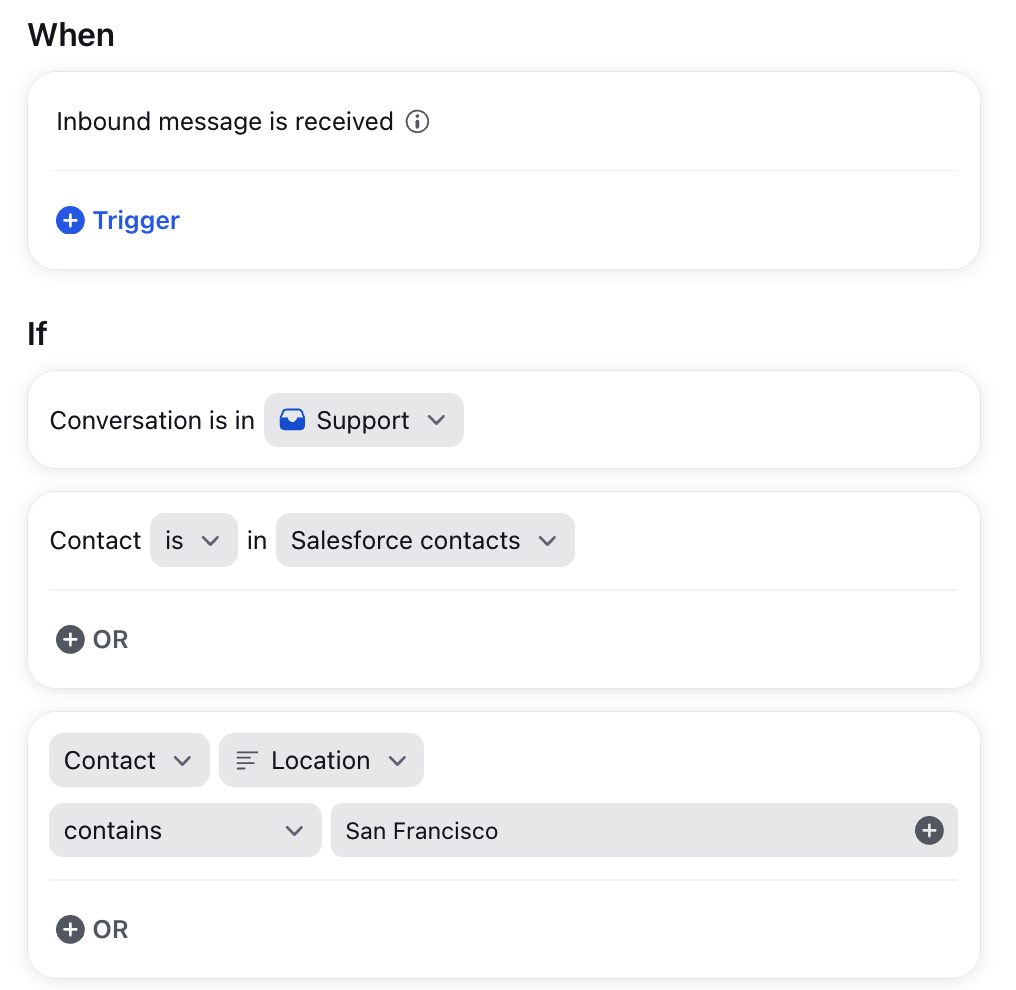Click the San Francisco value field
Viewport: 1016px width, 990px height.
[x=644, y=831]
